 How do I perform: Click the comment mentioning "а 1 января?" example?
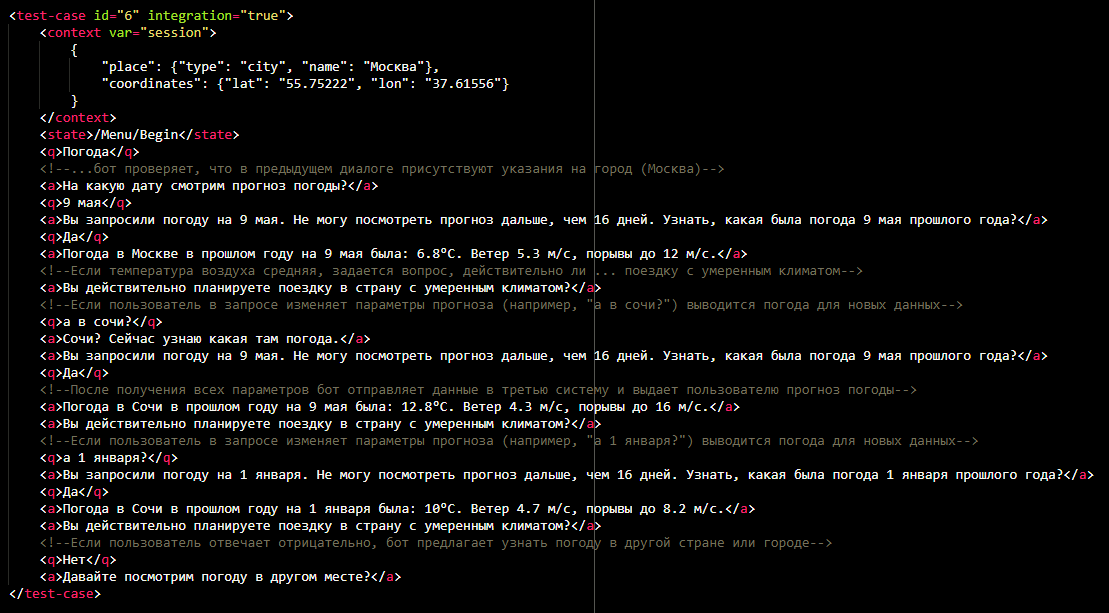[509, 440]
